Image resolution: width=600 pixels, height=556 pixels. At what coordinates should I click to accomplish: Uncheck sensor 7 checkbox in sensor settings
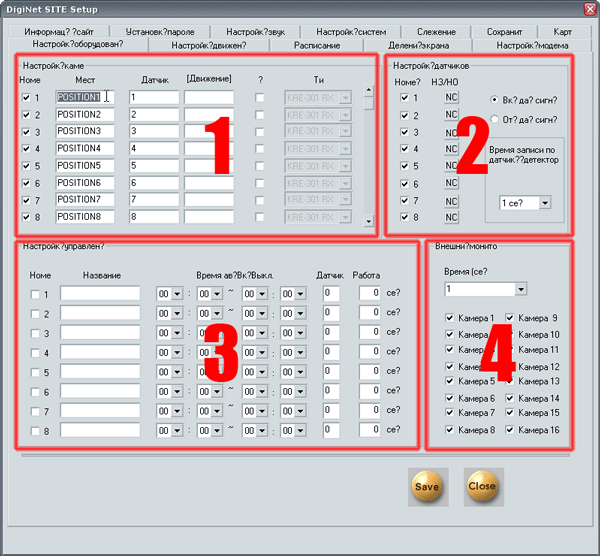[404, 200]
